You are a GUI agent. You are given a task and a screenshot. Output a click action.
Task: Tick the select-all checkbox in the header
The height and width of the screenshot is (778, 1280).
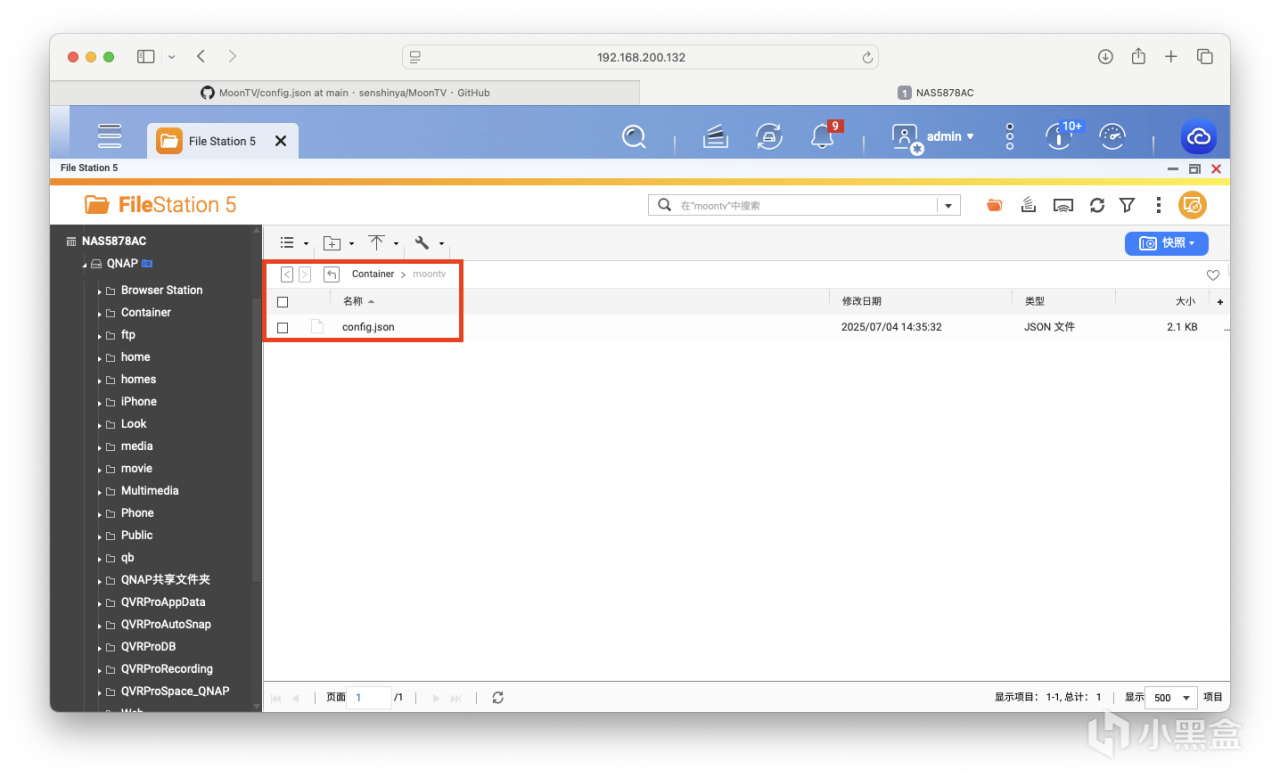[x=283, y=302]
